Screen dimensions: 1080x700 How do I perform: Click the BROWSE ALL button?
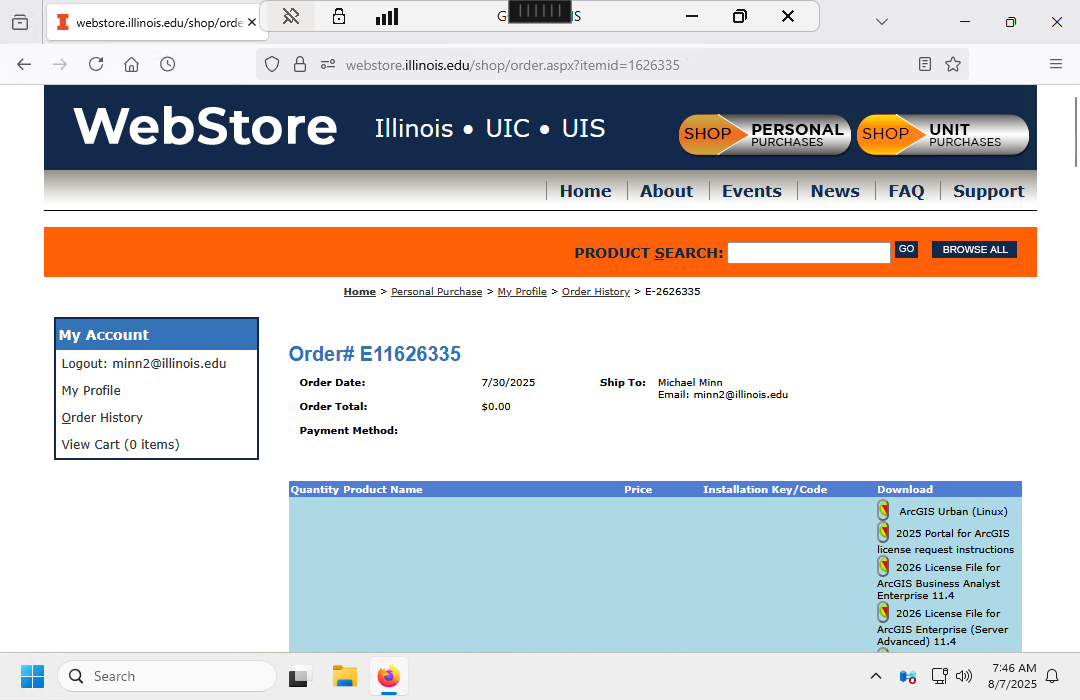pos(975,249)
